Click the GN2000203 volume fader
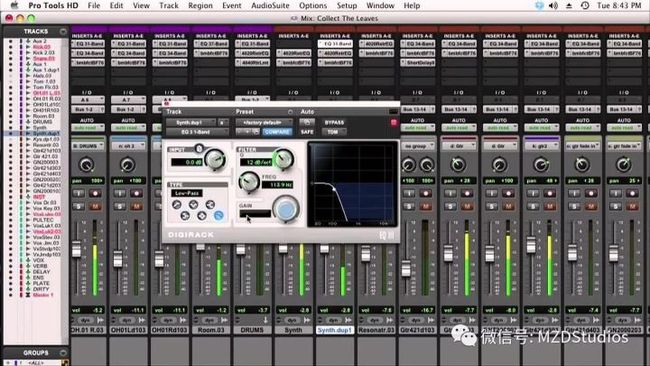This screenshot has width=650, height=366. [614, 253]
